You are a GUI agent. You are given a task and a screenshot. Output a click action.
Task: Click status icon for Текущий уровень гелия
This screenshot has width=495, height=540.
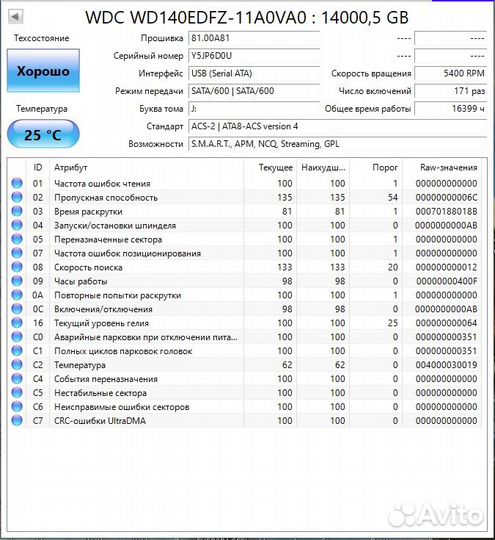[17, 322]
